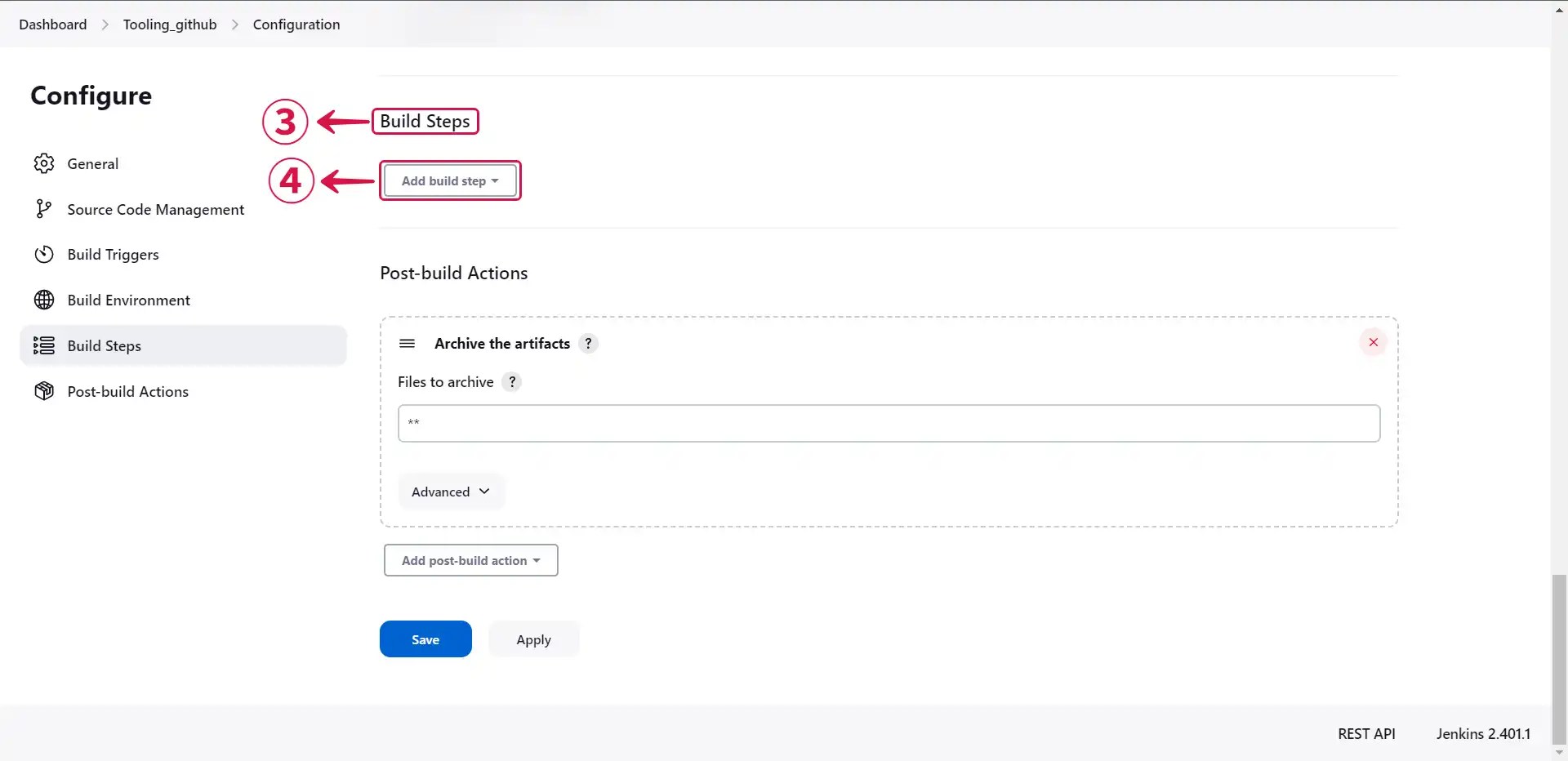Click the Build Environment globe icon

(44, 300)
